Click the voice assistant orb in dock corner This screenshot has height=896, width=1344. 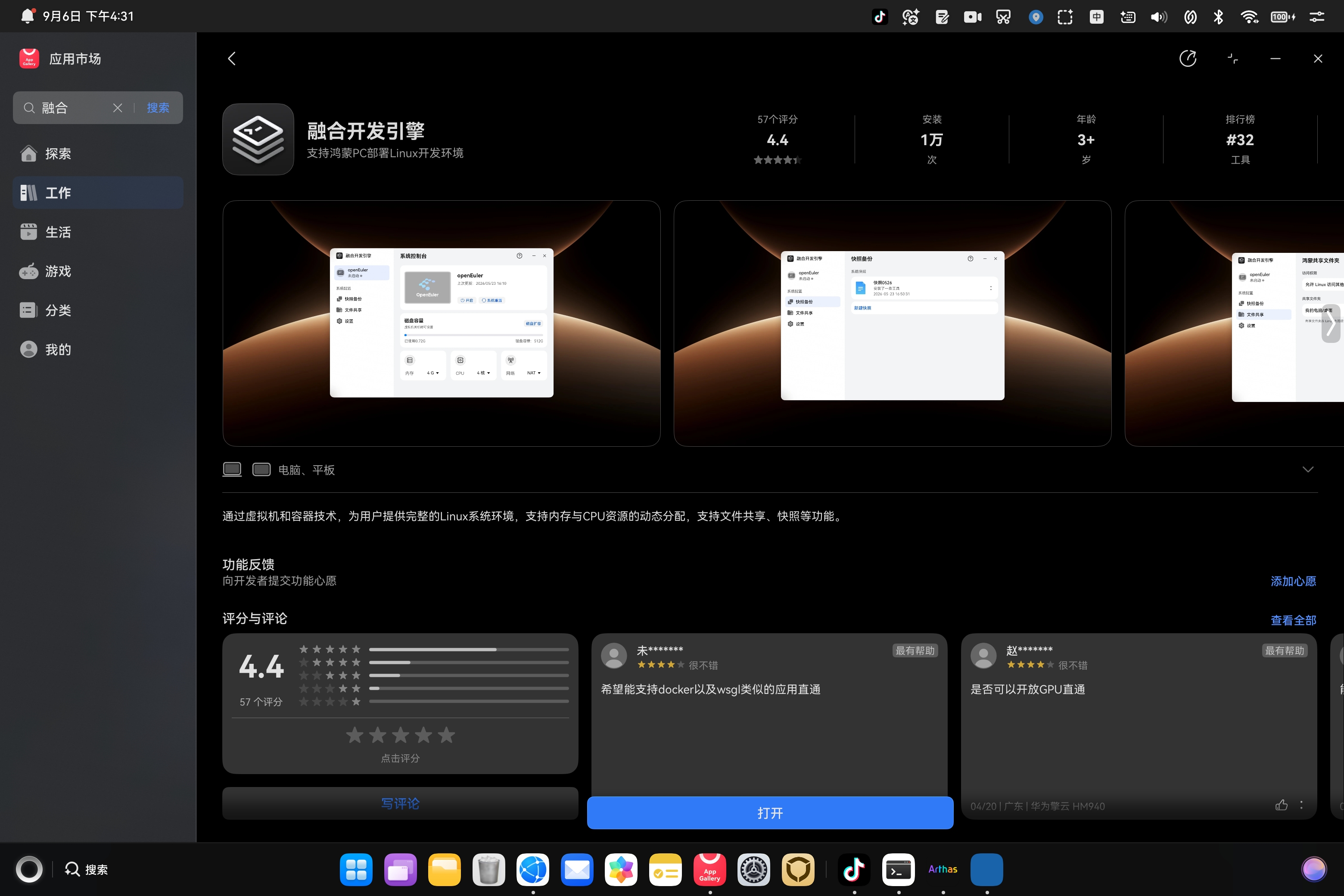tap(1314, 869)
